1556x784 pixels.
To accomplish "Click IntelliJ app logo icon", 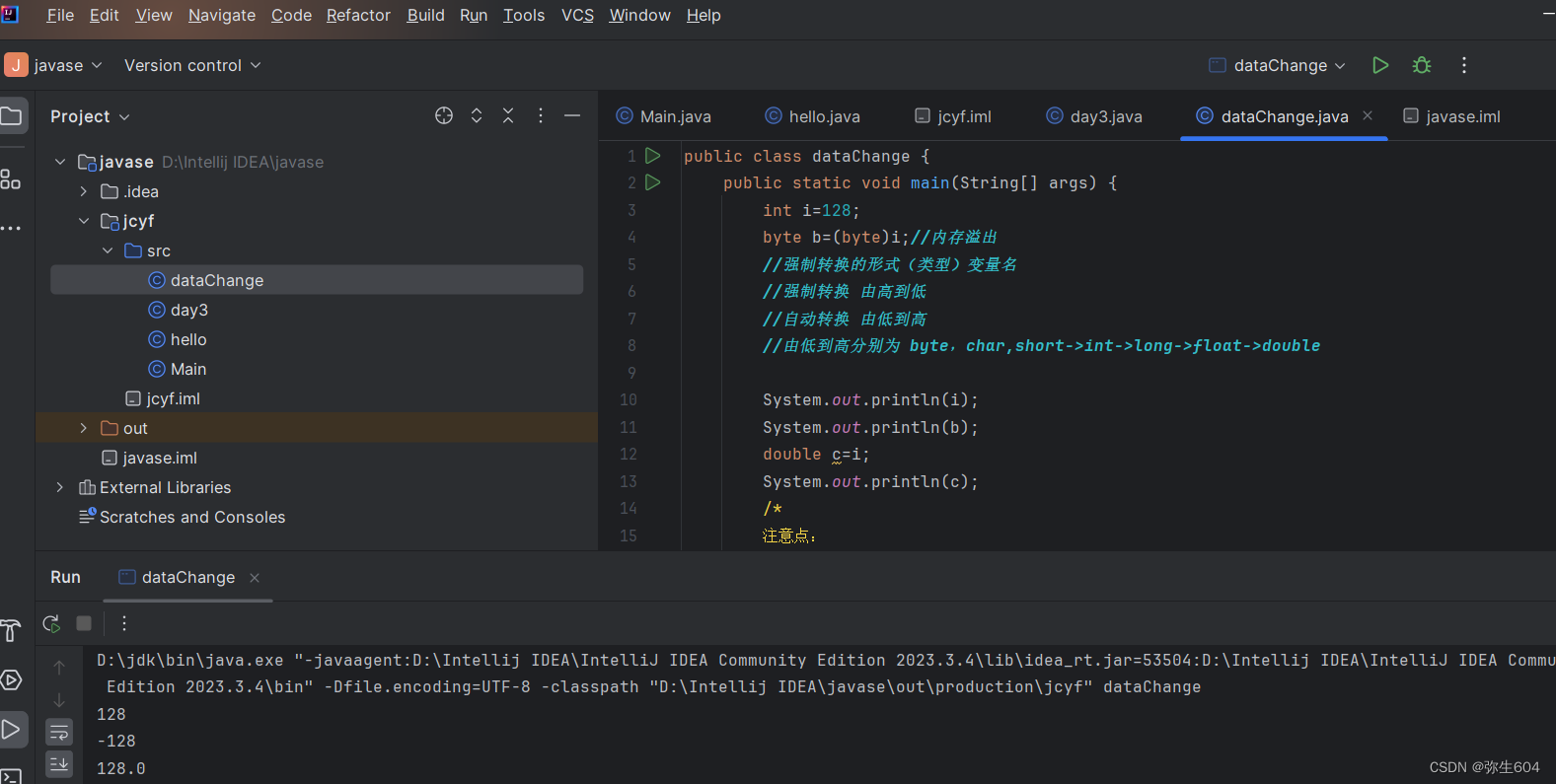I will pos(10,14).
